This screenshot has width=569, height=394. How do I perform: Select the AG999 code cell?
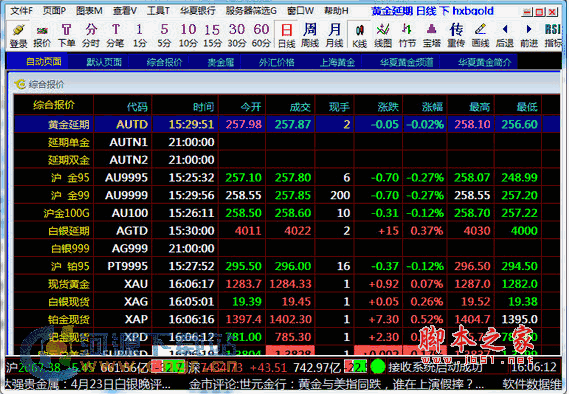click(x=130, y=249)
